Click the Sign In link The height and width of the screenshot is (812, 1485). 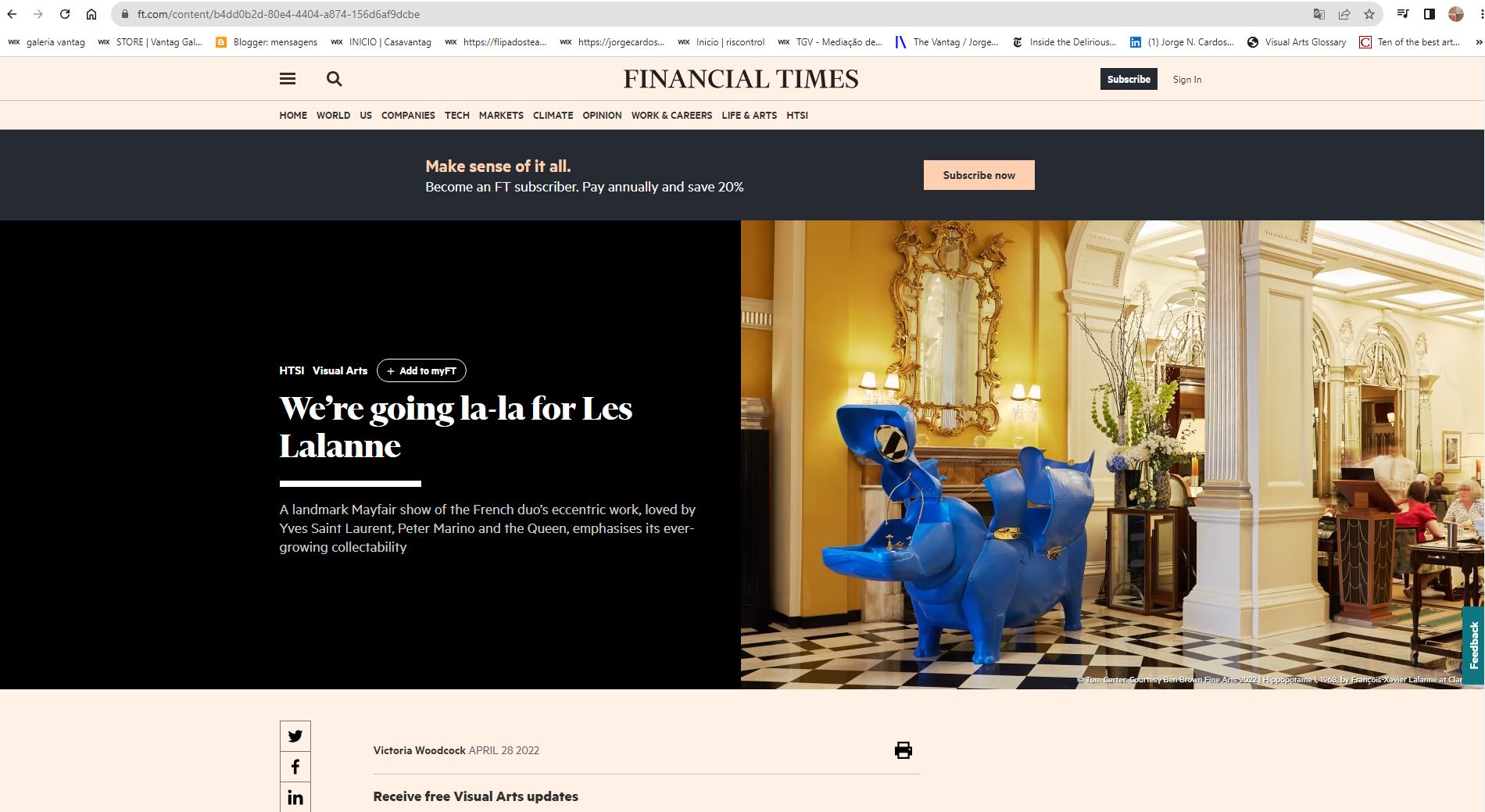(1186, 79)
